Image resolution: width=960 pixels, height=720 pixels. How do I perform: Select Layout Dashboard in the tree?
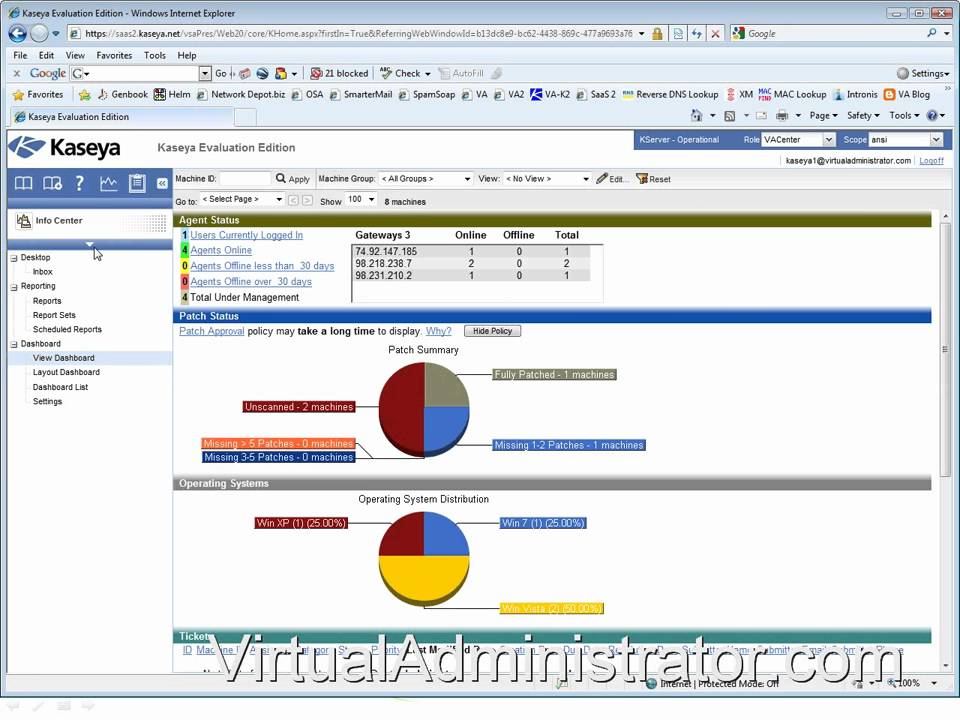tap(66, 372)
